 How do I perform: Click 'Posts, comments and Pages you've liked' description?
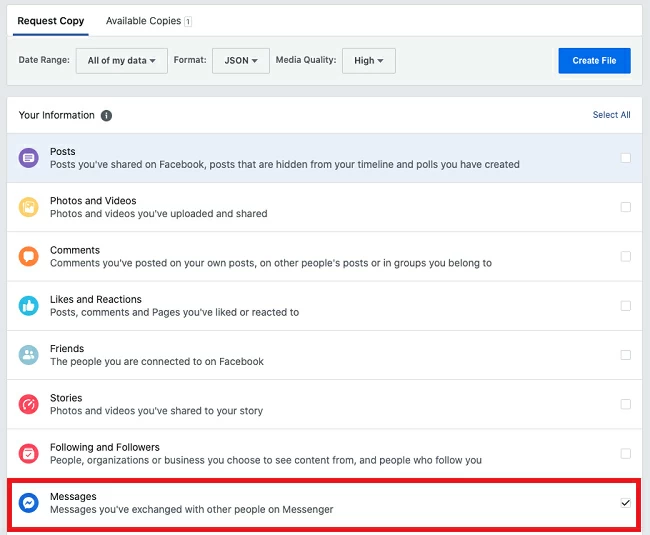point(175,312)
